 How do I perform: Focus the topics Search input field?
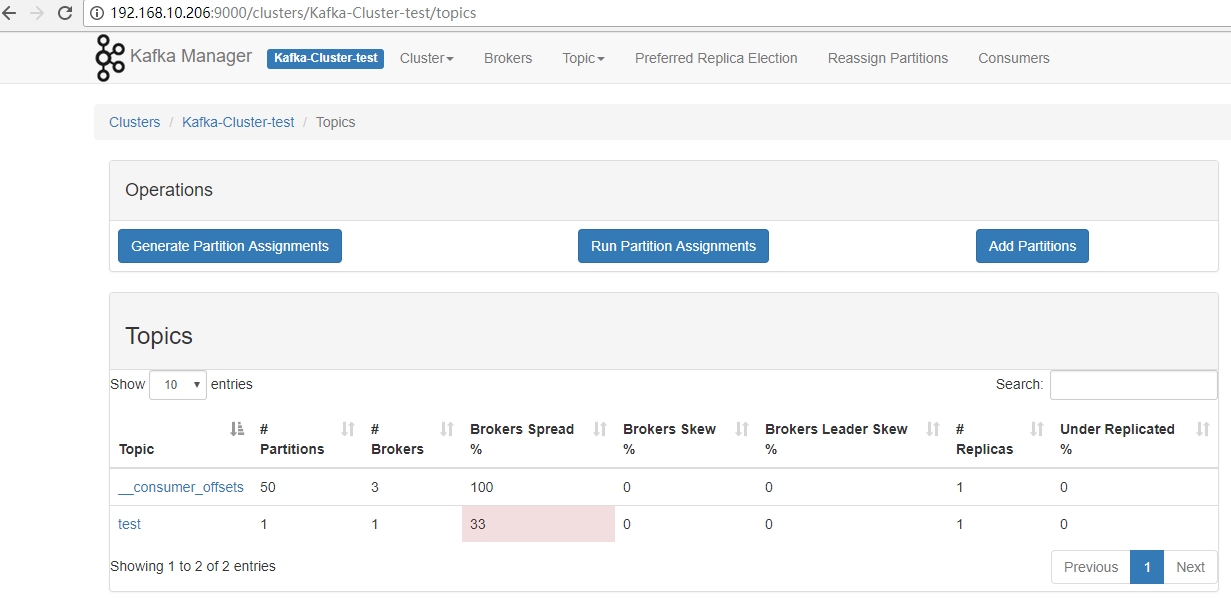tap(1134, 385)
